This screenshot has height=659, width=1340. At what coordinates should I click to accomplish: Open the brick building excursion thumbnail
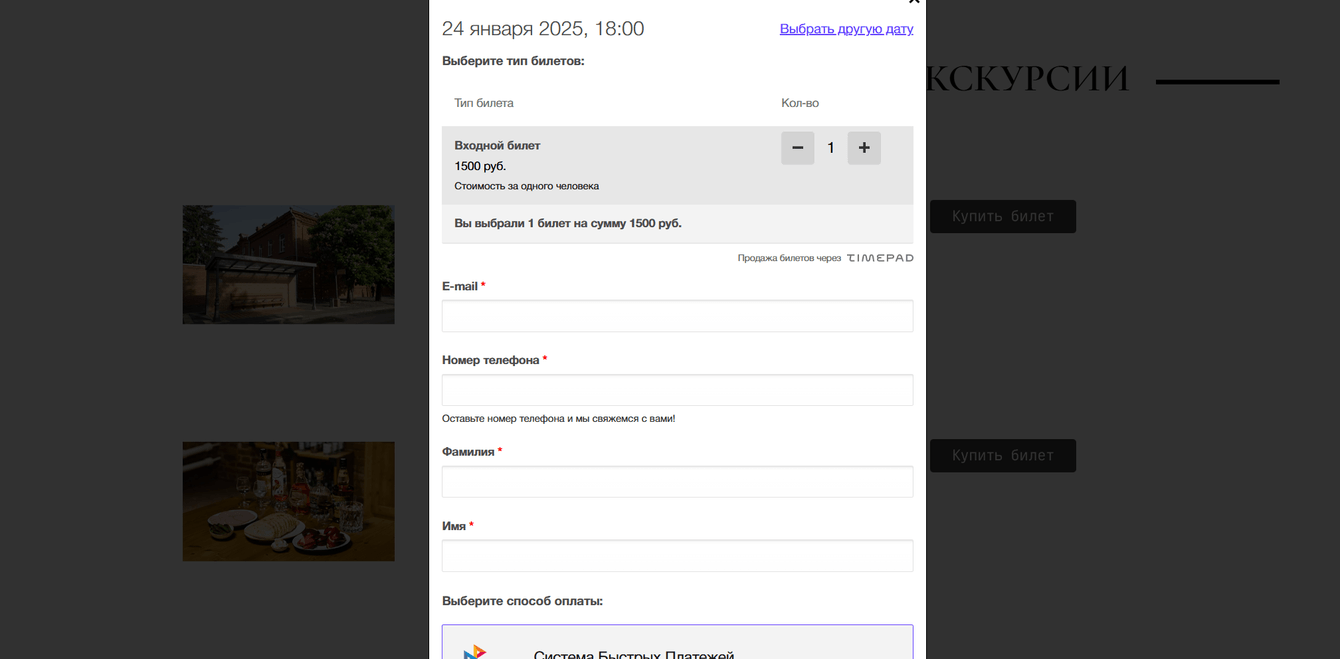288,265
